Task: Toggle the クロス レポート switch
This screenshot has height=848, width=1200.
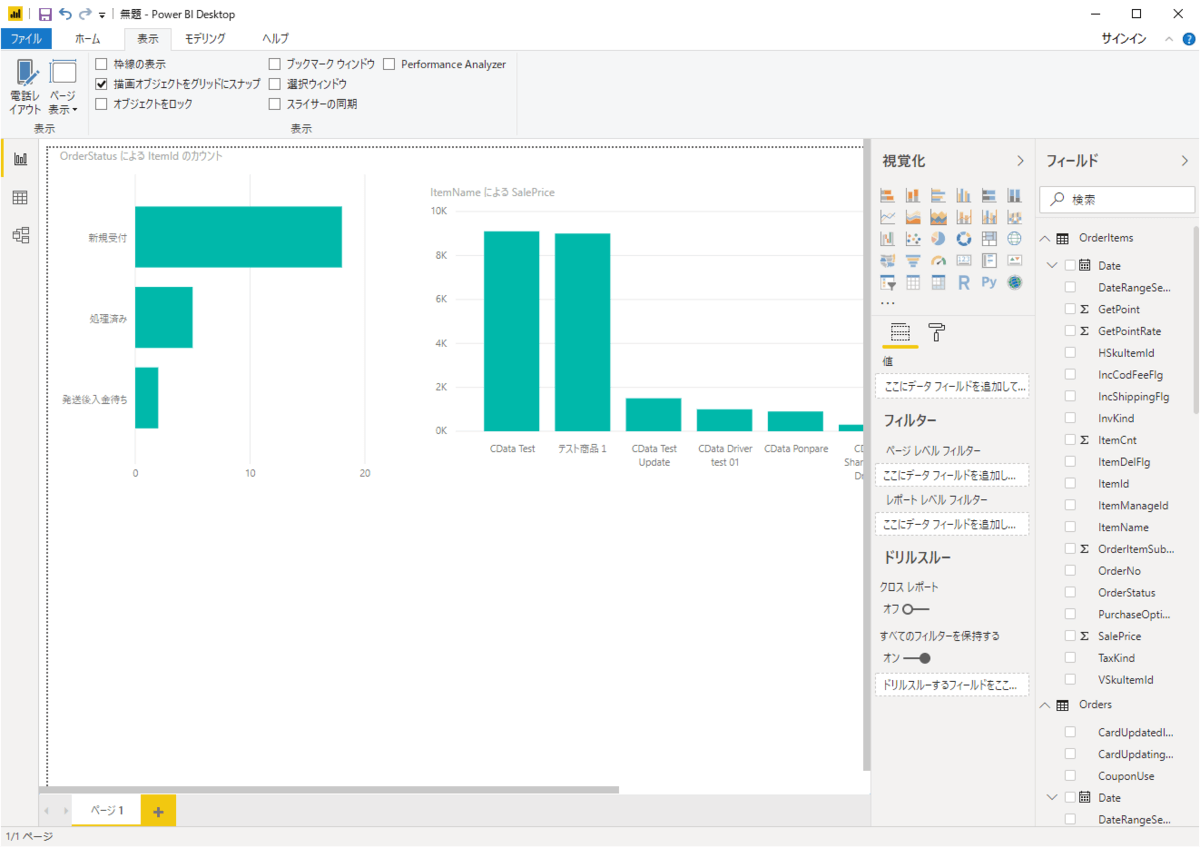Action: point(915,609)
